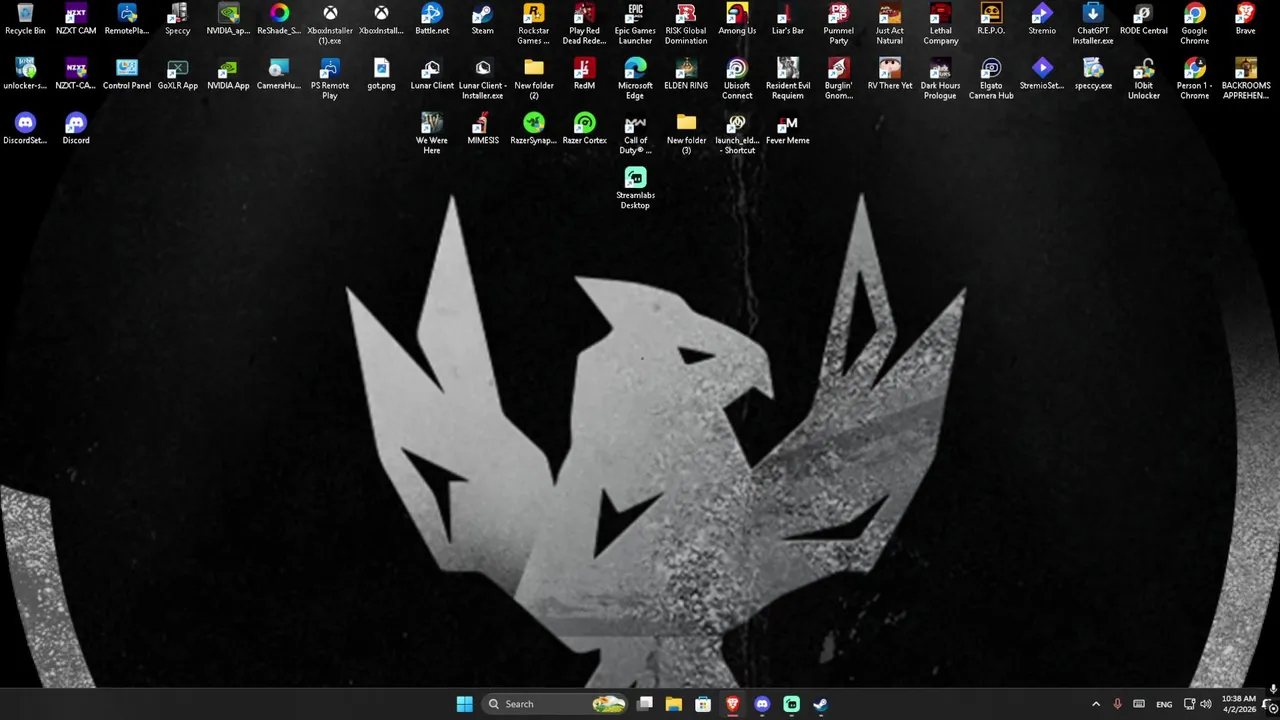Open the MIMESIS desktop shortcut
Screen dimensions: 1280x720
(483, 129)
